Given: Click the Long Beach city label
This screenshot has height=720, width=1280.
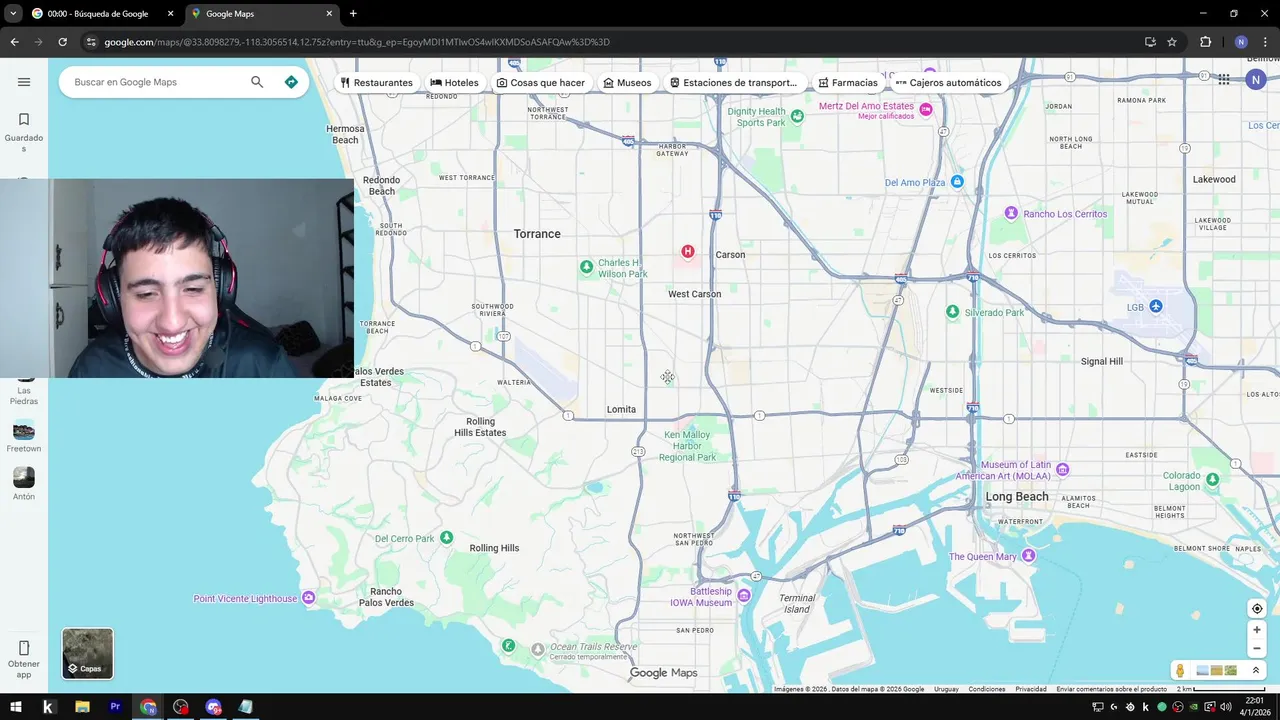Looking at the screenshot, I should [x=1017, y=497].
